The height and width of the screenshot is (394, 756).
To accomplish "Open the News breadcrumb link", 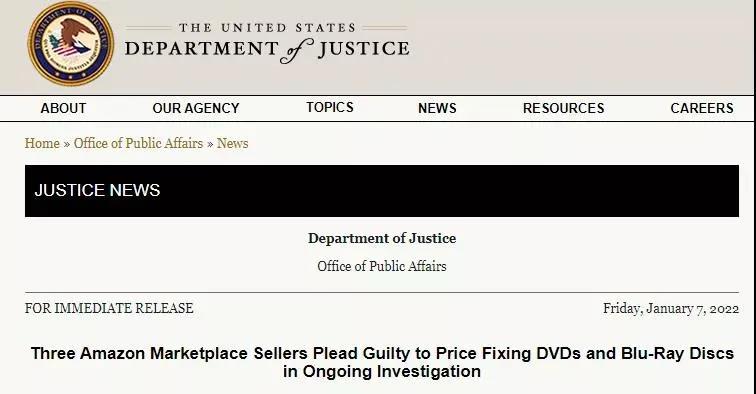I will [232, 143].
